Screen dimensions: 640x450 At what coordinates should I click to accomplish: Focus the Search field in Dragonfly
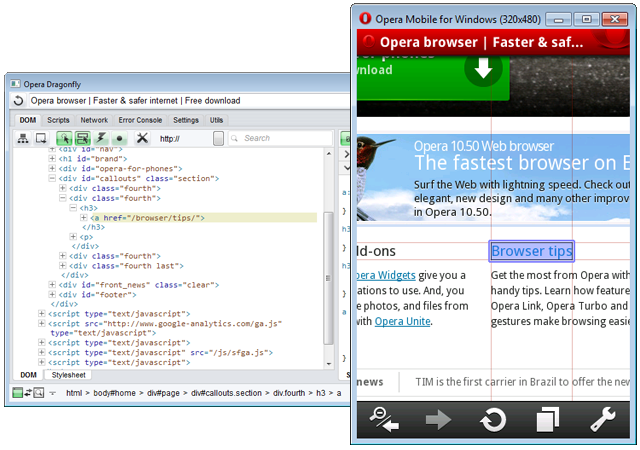coord(281,138)
